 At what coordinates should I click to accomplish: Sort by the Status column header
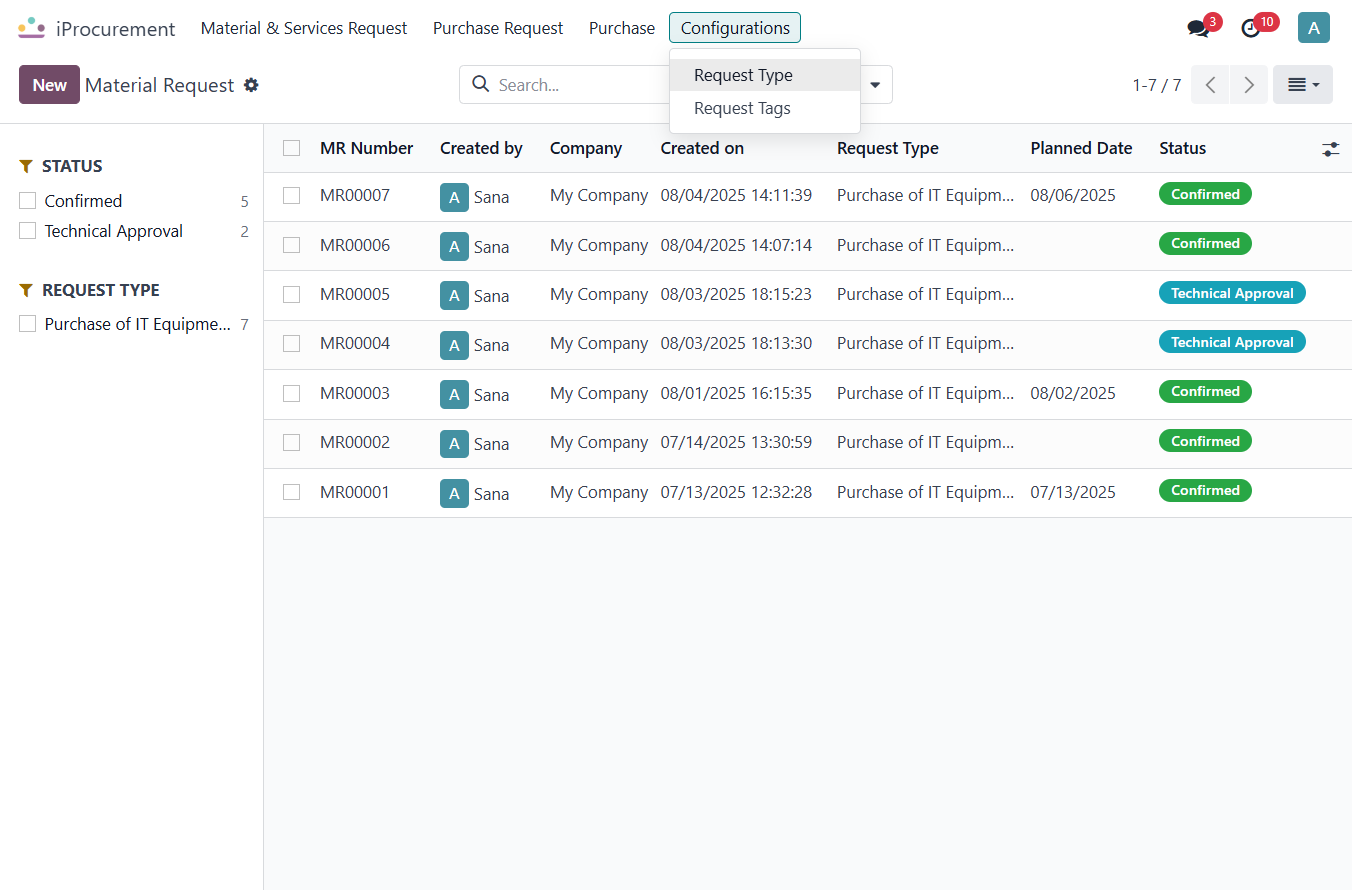(x=1183, y=148)
